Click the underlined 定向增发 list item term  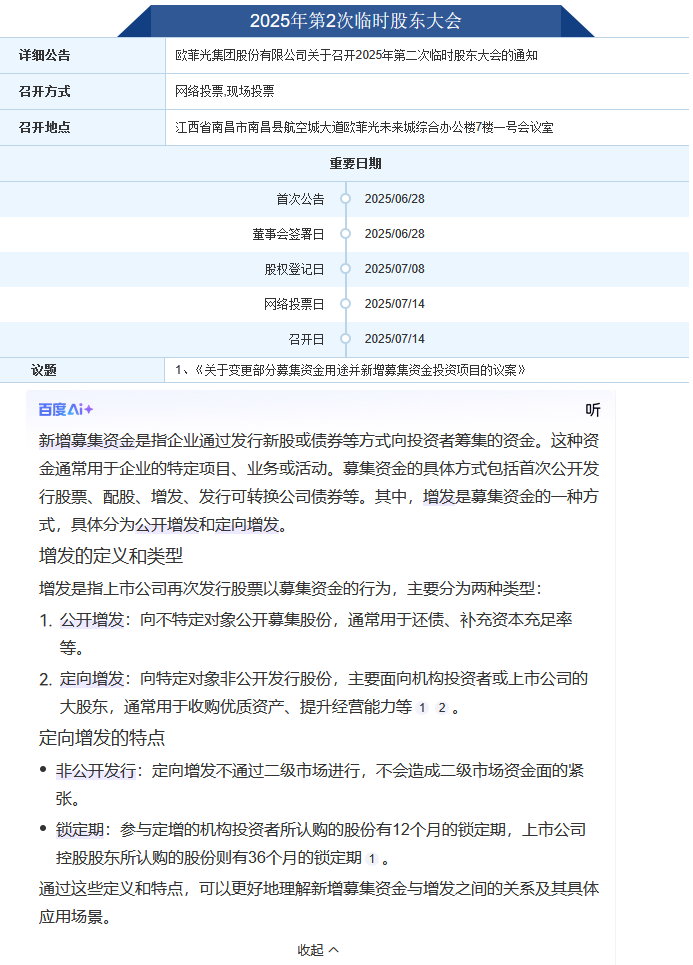pos(92,679)
